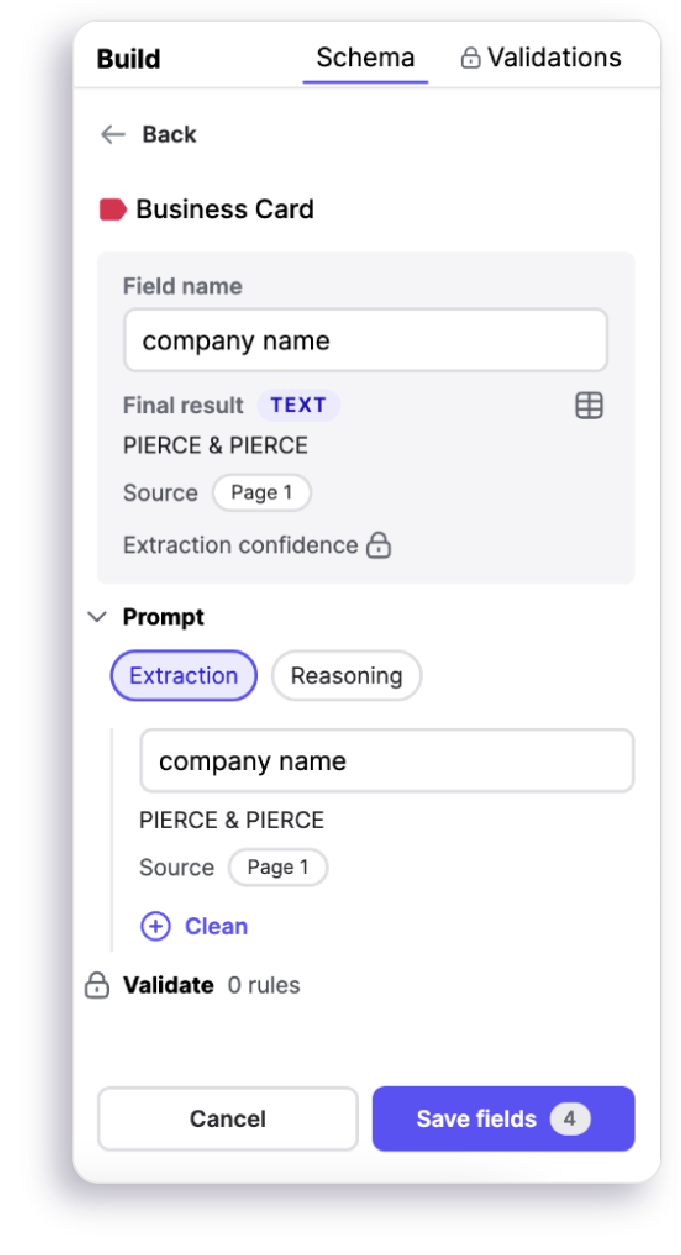Click the lock icon on Validations tab
This screenshot has height=1255, width=681.
(470, 58)
